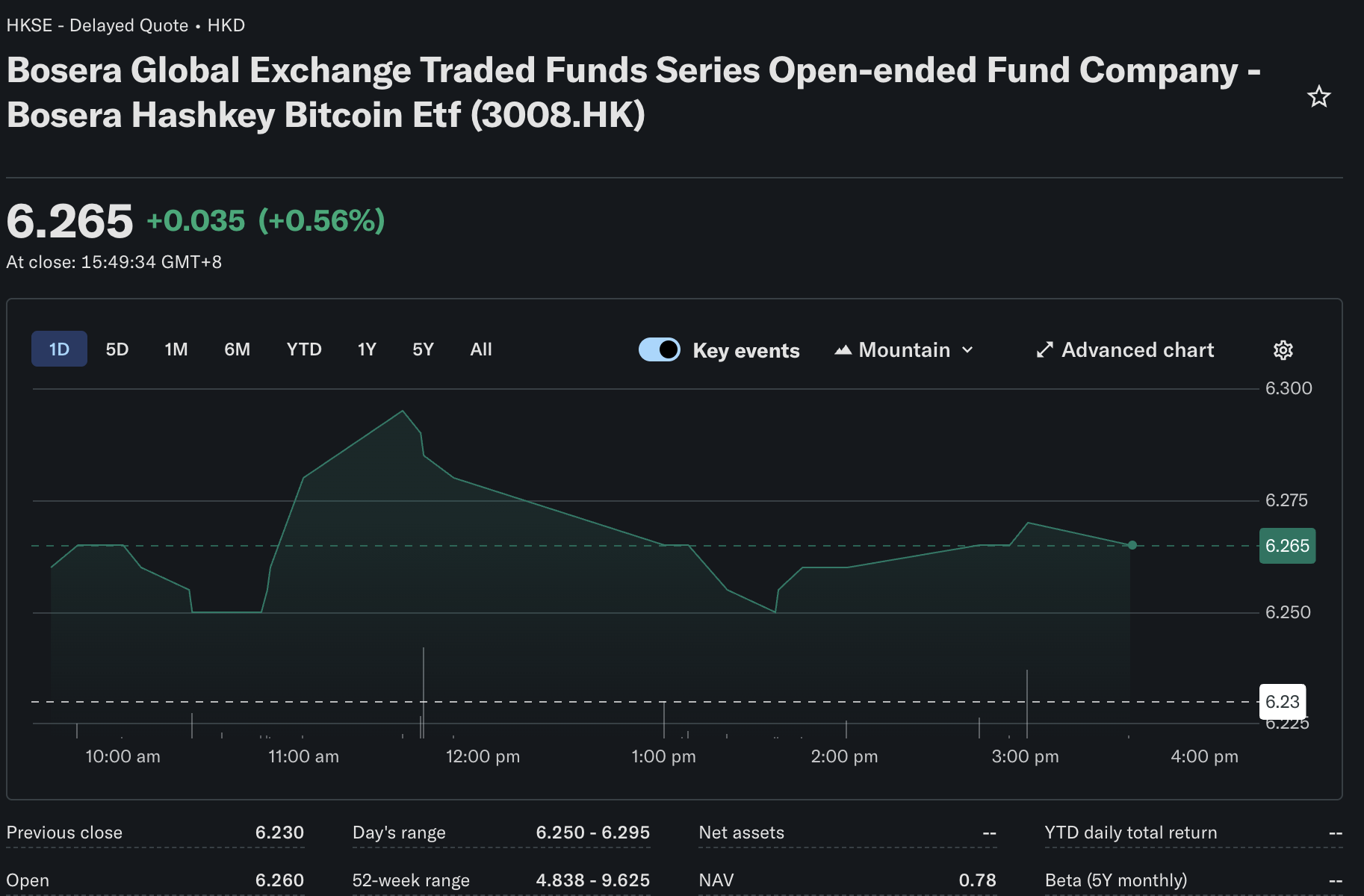Click the 6.275 price axis label
Image resolution: width=1364 pixels, height=896 pixels.
tap(1286, 500)
